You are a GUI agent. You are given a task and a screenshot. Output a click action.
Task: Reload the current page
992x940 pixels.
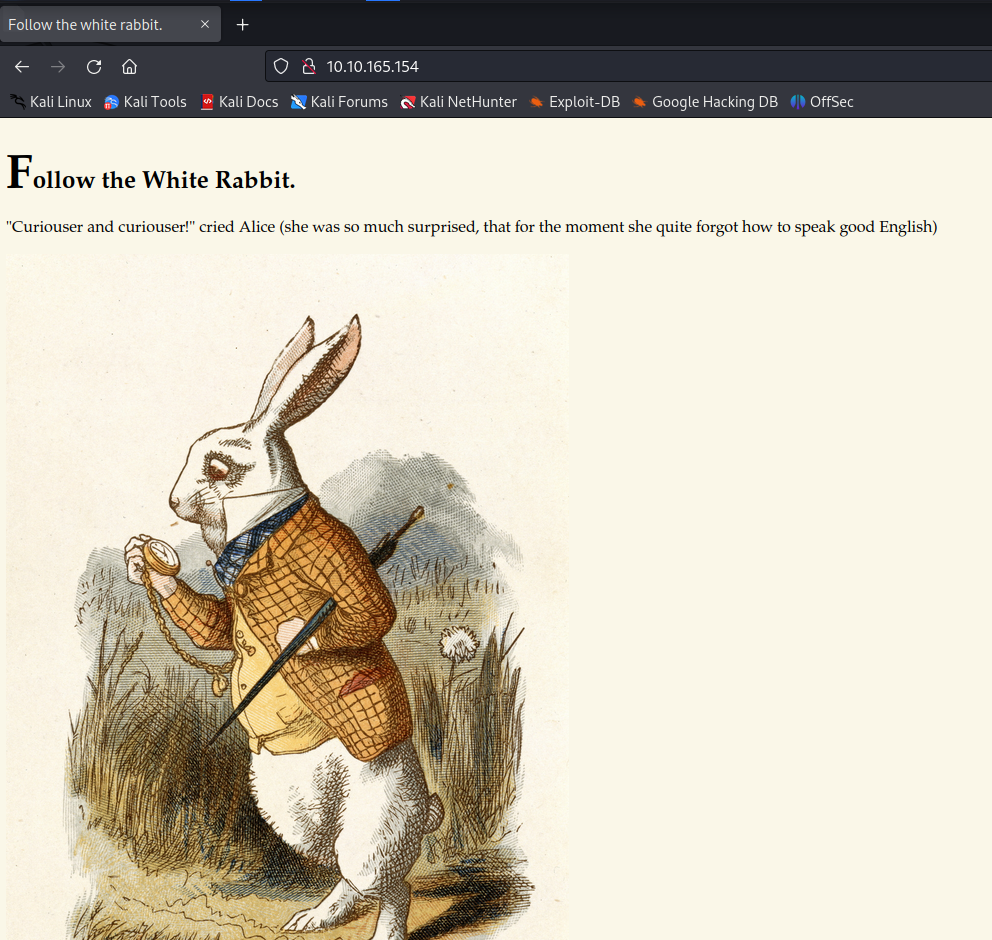coord(94,66)
